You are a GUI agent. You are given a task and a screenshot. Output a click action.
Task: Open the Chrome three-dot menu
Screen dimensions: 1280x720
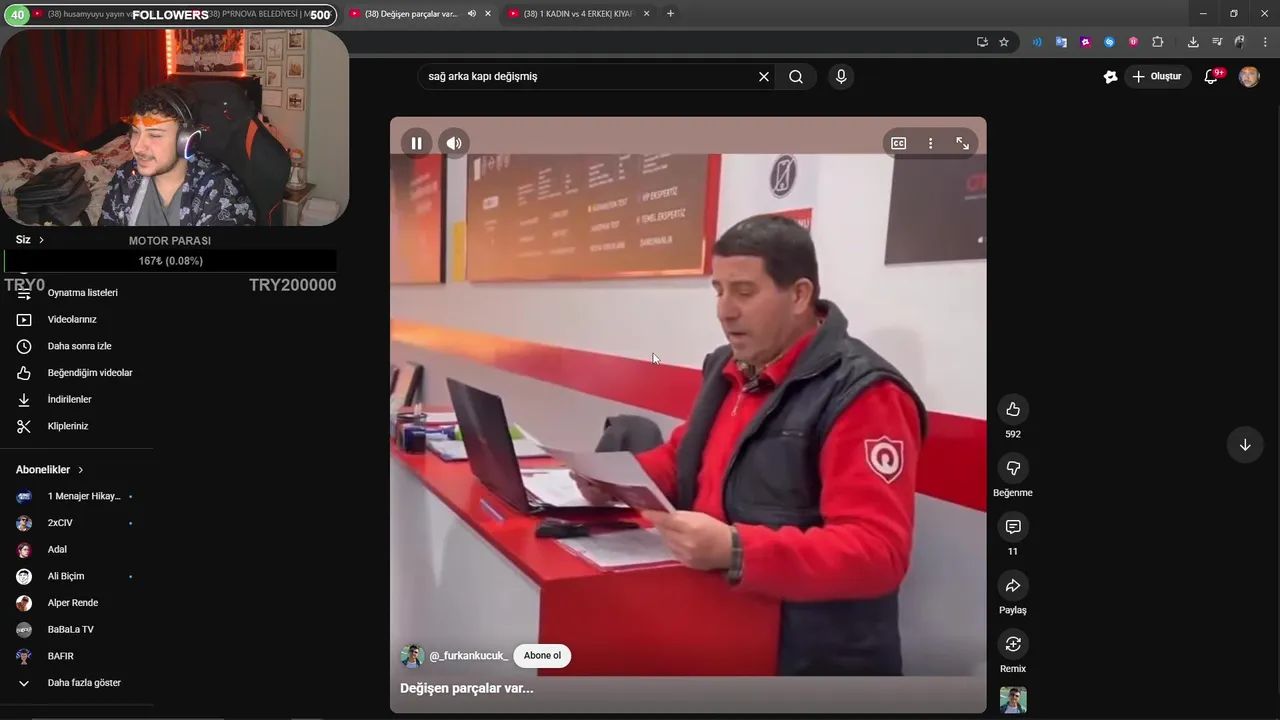pos(1265,42)
